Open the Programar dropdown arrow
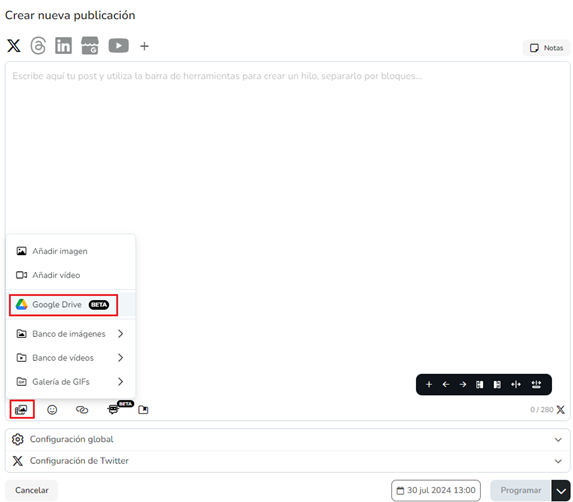Viewport: 573px width, 502px height. (561, 491)
